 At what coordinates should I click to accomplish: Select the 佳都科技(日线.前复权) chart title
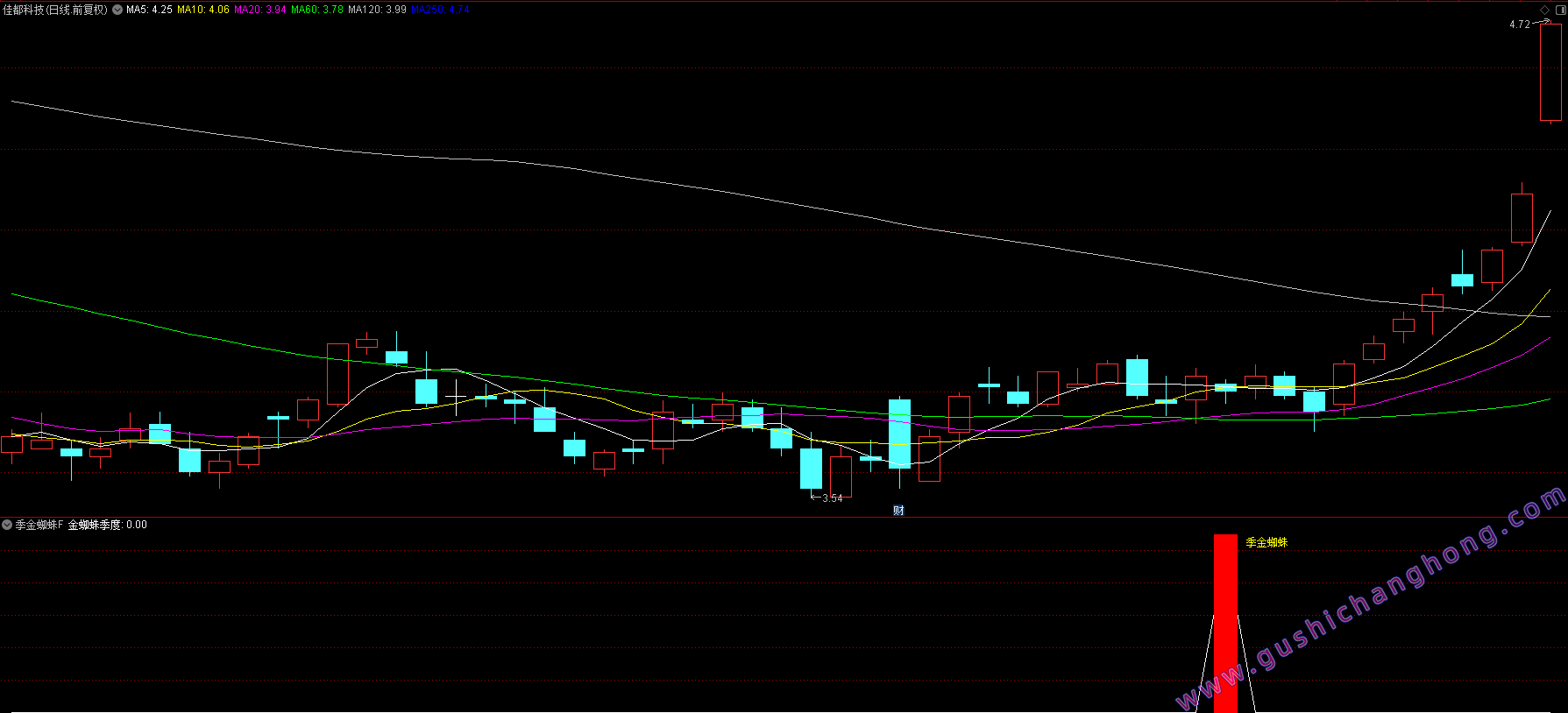[55, 10]
